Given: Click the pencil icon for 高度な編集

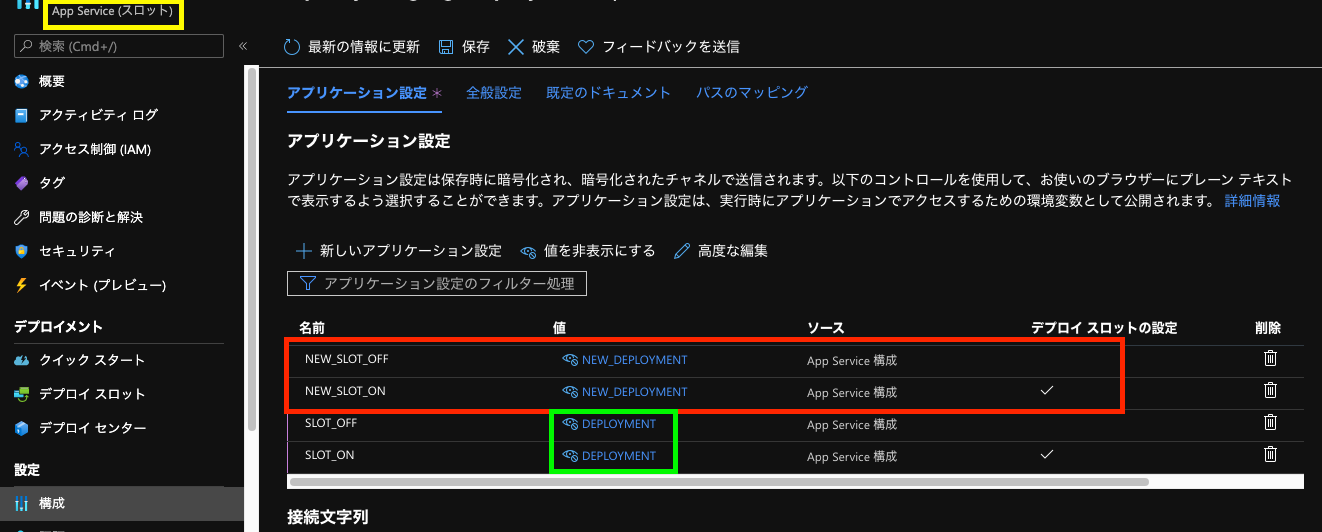Looking at the screenshot, I should point(682,251).
